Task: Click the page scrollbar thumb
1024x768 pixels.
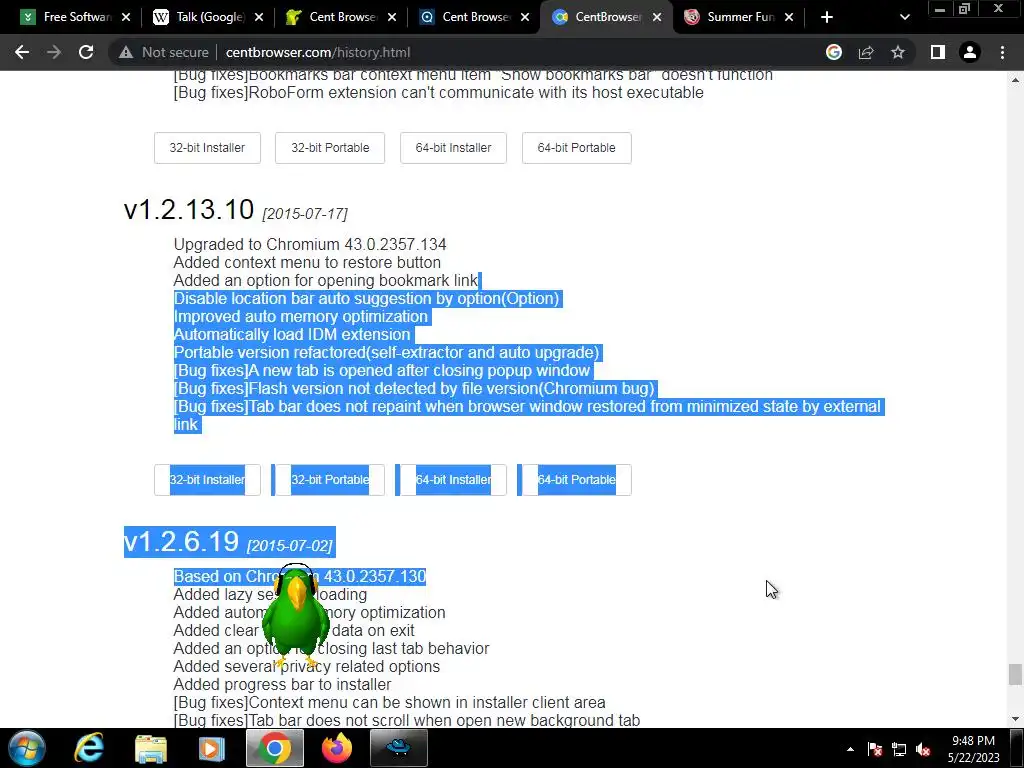Action: pyautogui.click(x=1015, y=675)
